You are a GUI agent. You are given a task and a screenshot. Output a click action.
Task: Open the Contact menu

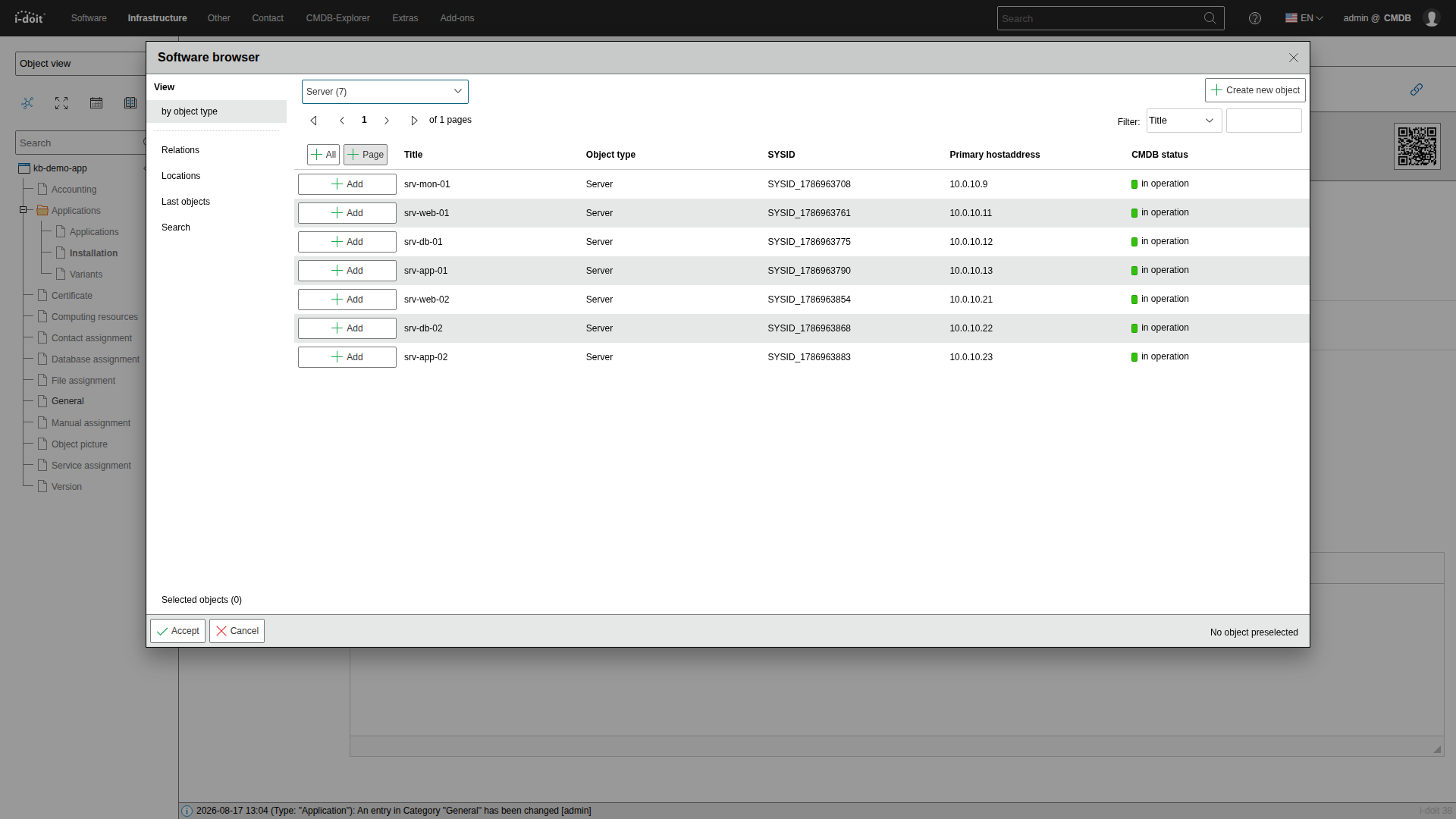coord(268,18)
